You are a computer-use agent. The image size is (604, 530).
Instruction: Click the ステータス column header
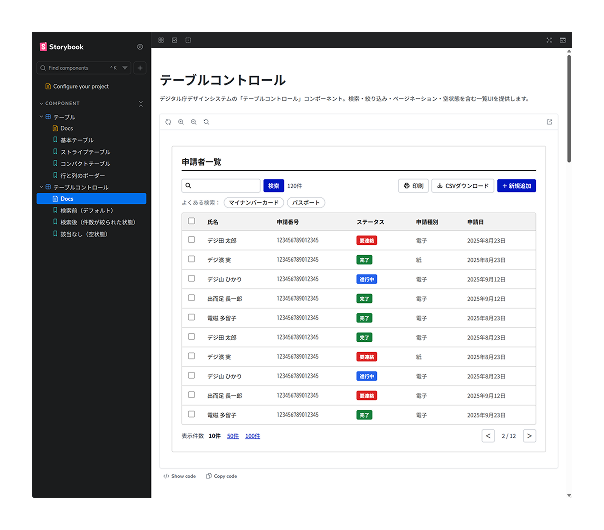(370, 222)
